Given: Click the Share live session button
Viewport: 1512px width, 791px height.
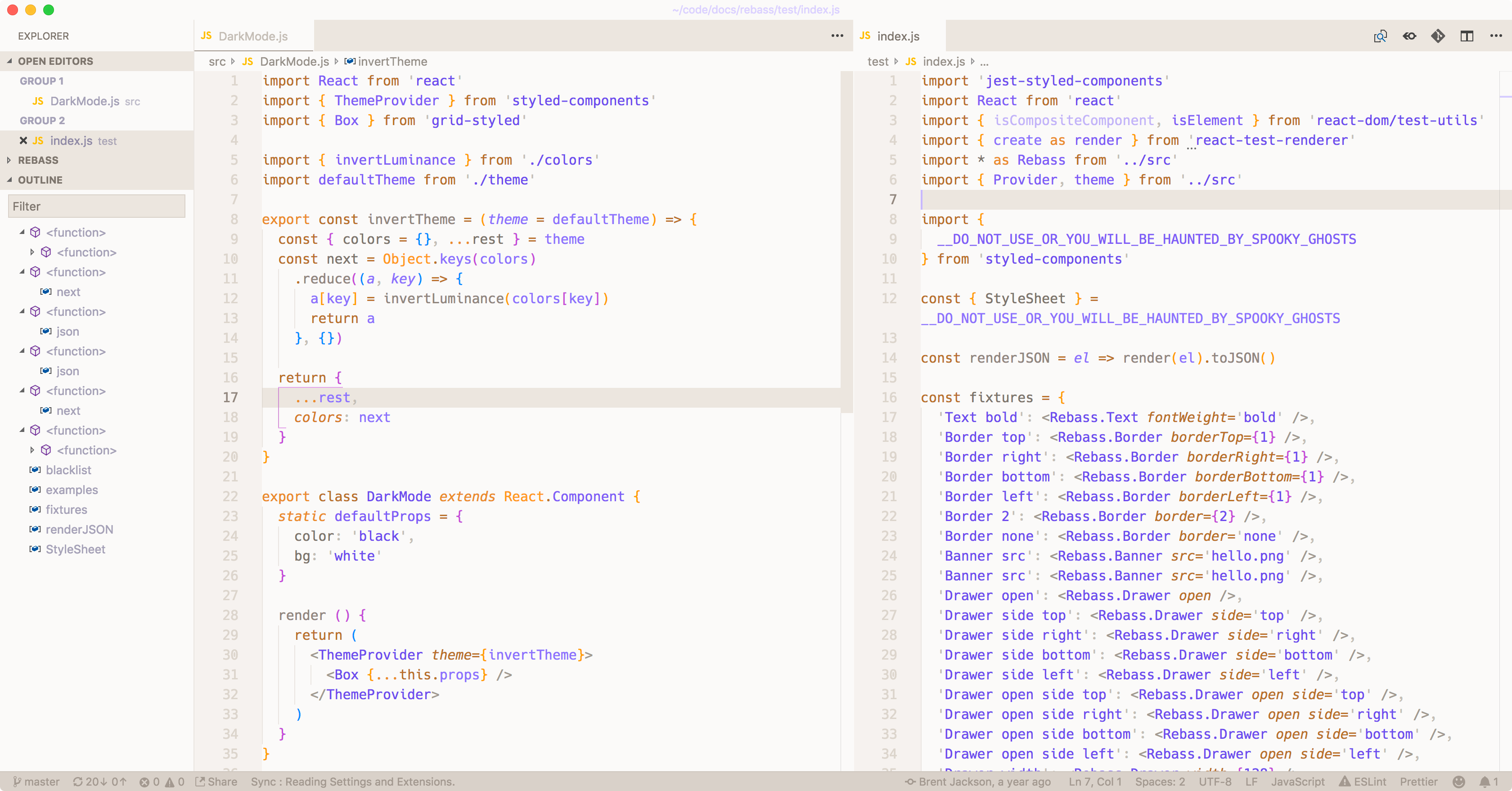Looking at the screenshot, I should point(216,782).
